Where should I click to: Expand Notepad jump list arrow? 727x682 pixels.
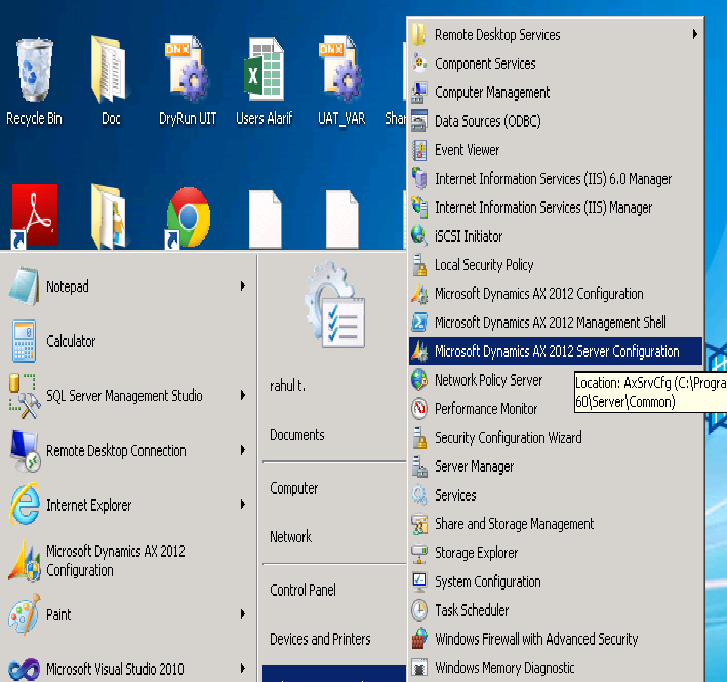[x=242, y=286]
